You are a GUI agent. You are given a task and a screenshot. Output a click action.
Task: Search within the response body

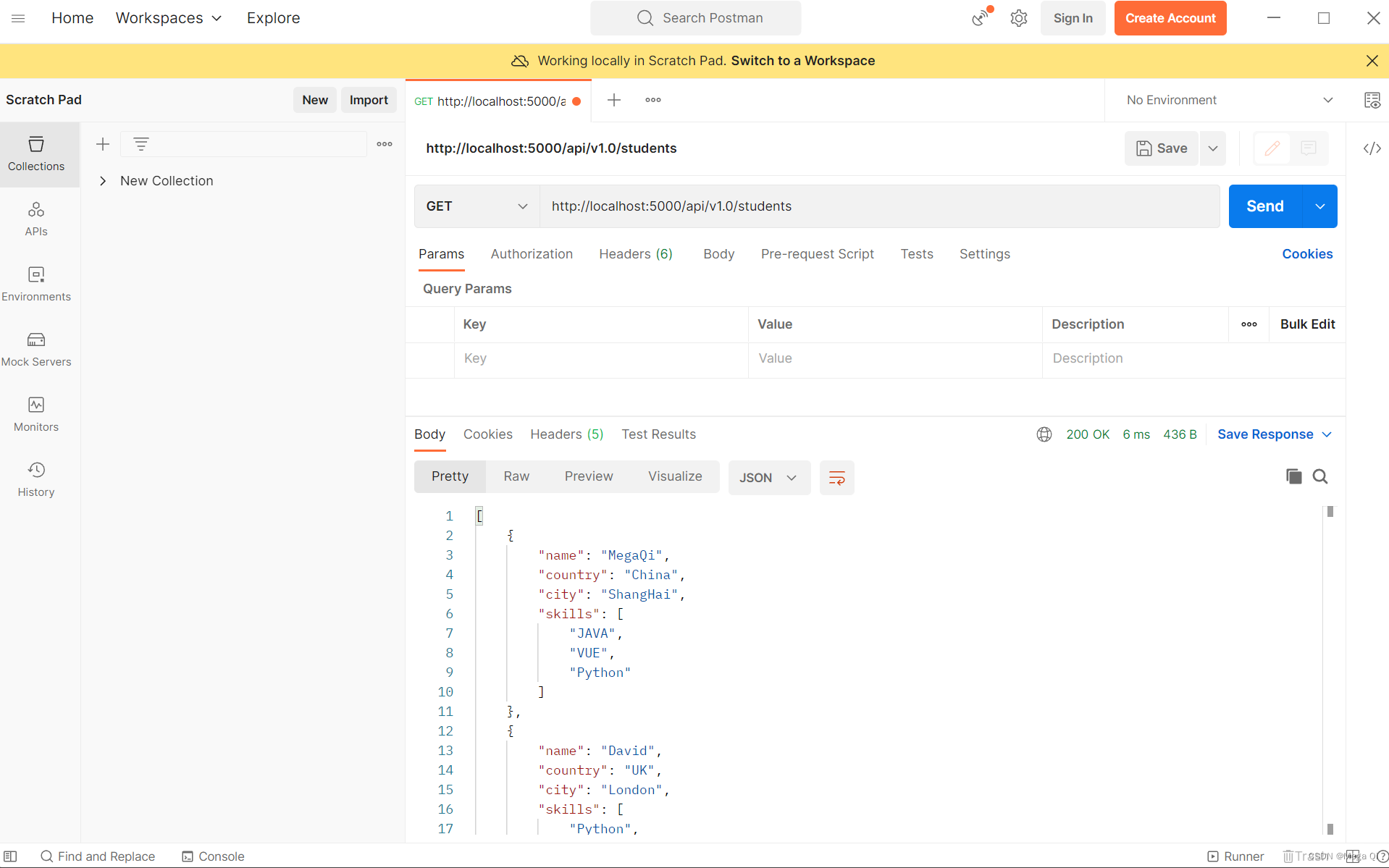[x=1320, y=476]
